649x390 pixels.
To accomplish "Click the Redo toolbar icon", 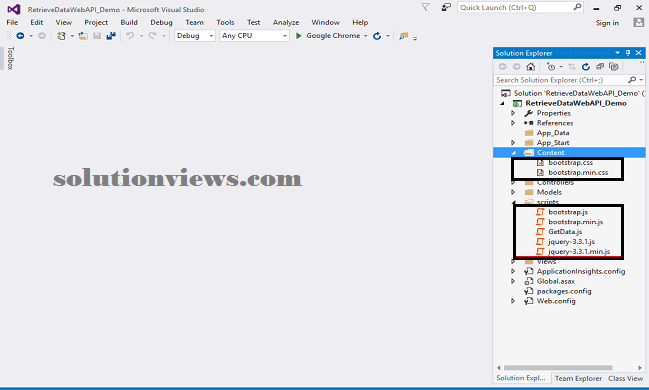I will click(152, 36).
